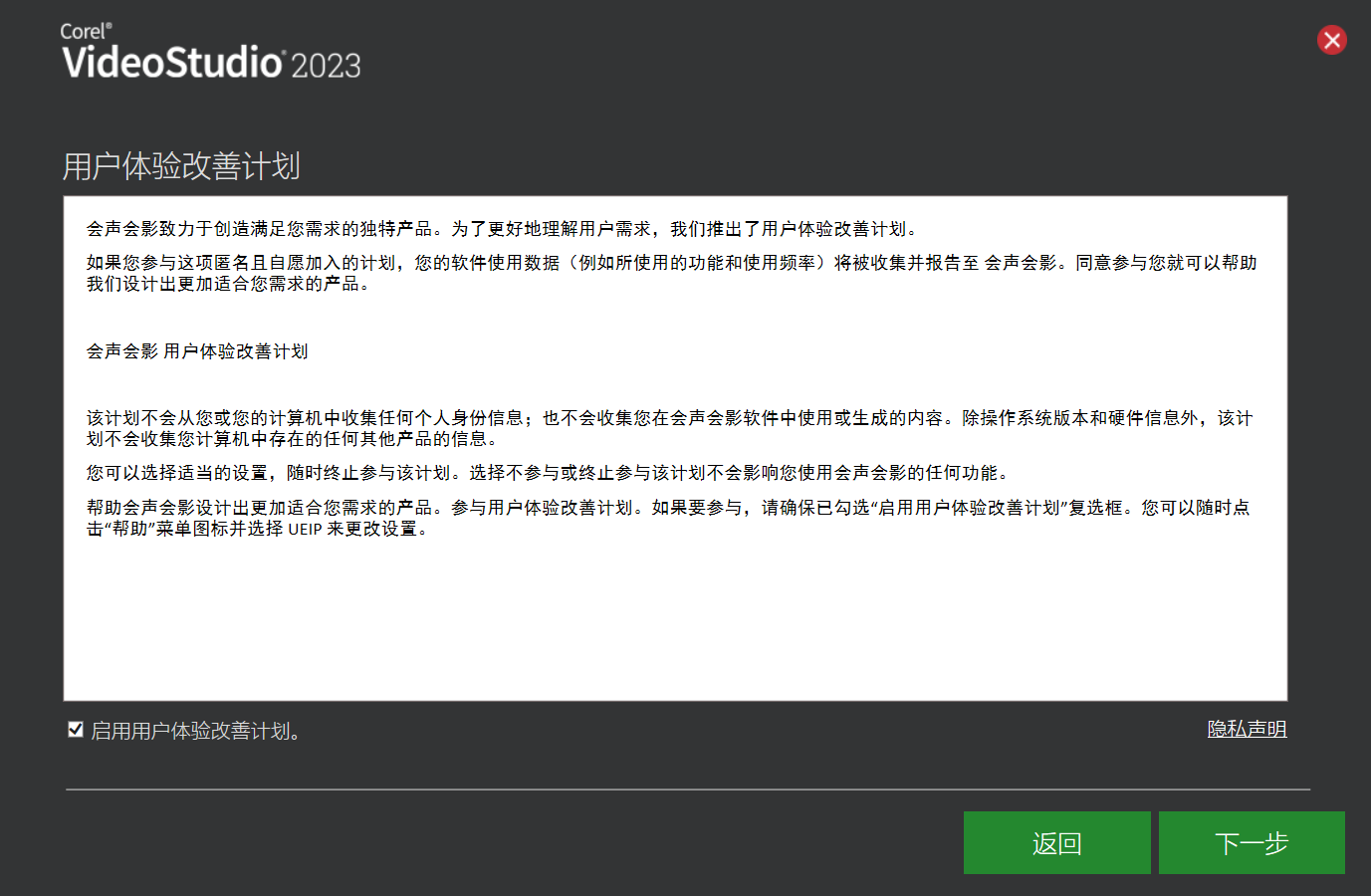Toggle the user experience improvement program checkbox
The image size is (1371, 896).
coord(75,730)
